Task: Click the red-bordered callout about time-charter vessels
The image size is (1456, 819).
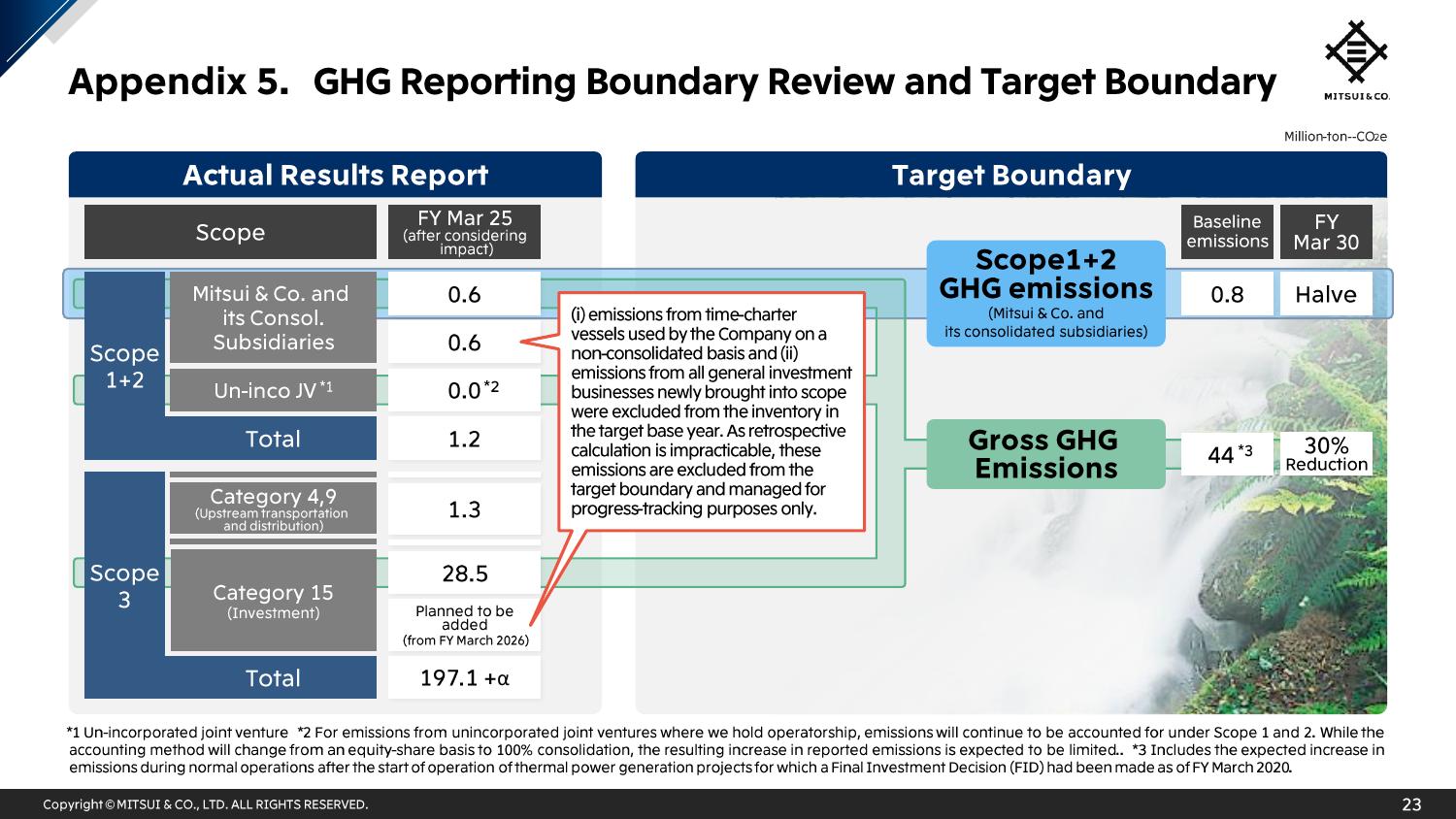Action: pos(711,411)
